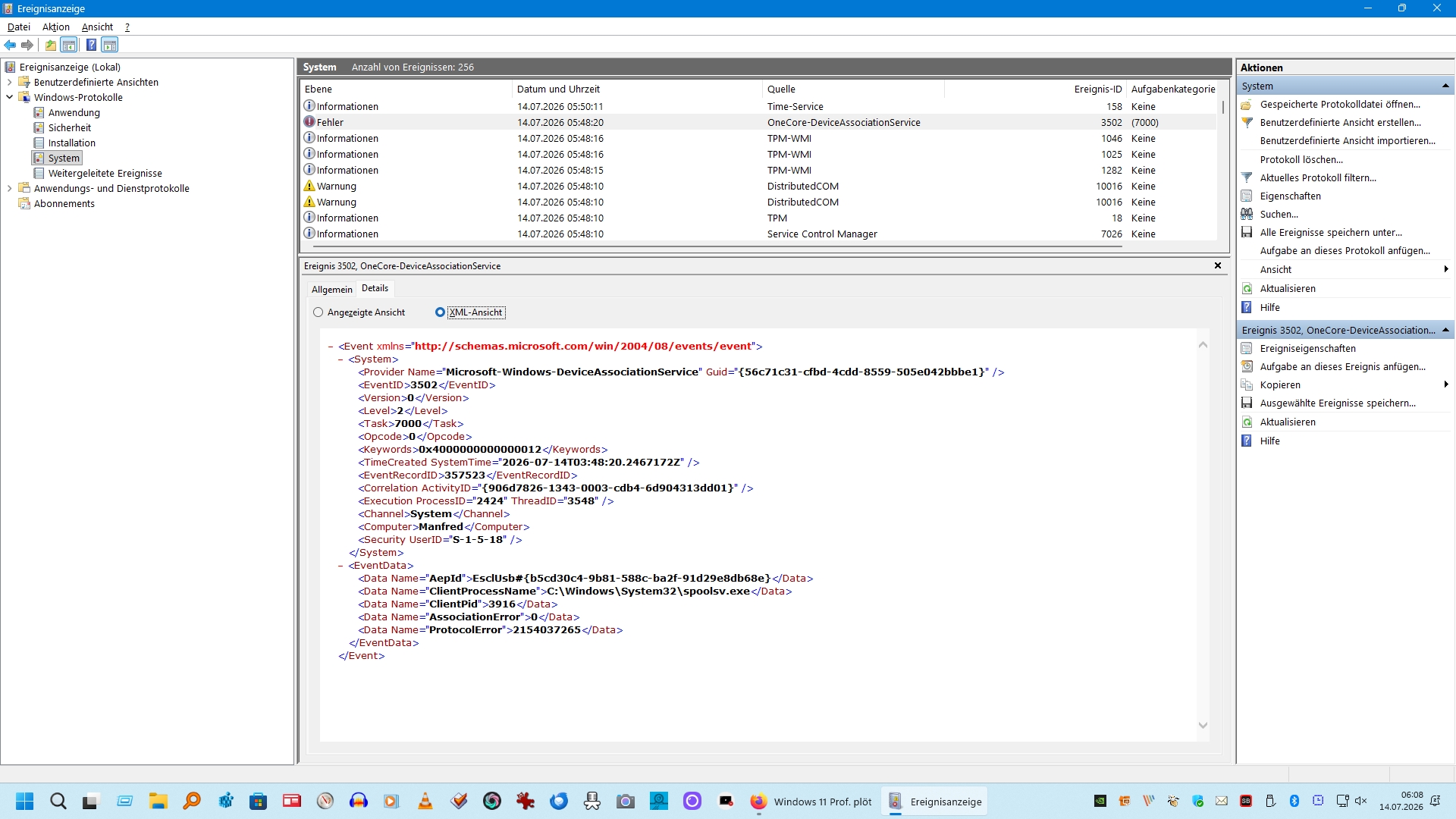Image resolution: width=1456 pixels, height=819 pixels.
Task: Click the icon next to 'Gespeicherte Protokolldatei öffnen...'
Action: click(x=1247, y=104)
